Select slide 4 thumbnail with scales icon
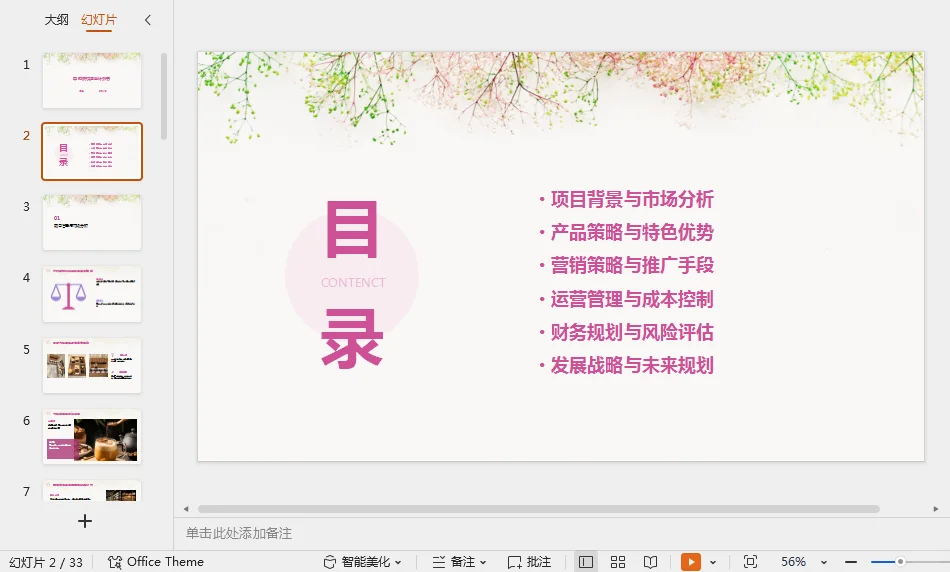 pyautogui.click(x=92, y=294)
